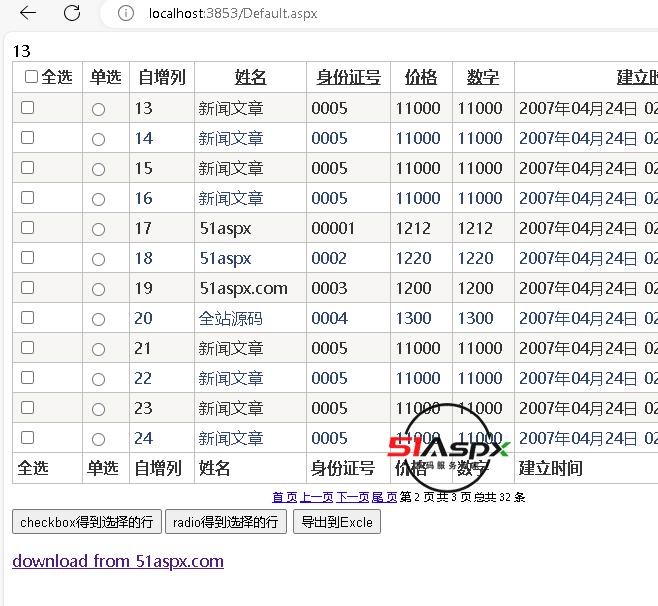Select the radio button for row 18
658x606 pixels.
[x=98, y=259]
